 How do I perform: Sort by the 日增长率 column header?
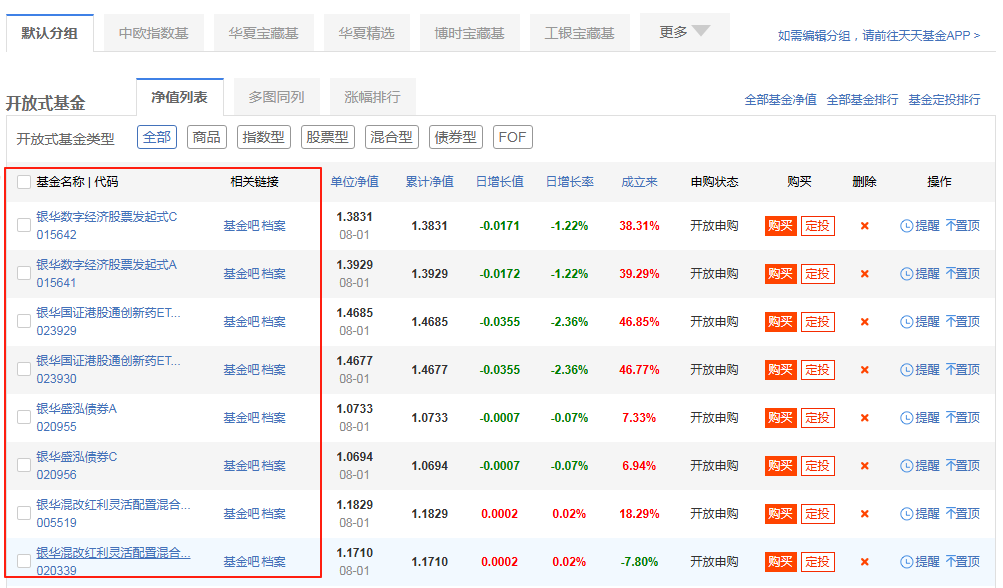coord(569,182)
